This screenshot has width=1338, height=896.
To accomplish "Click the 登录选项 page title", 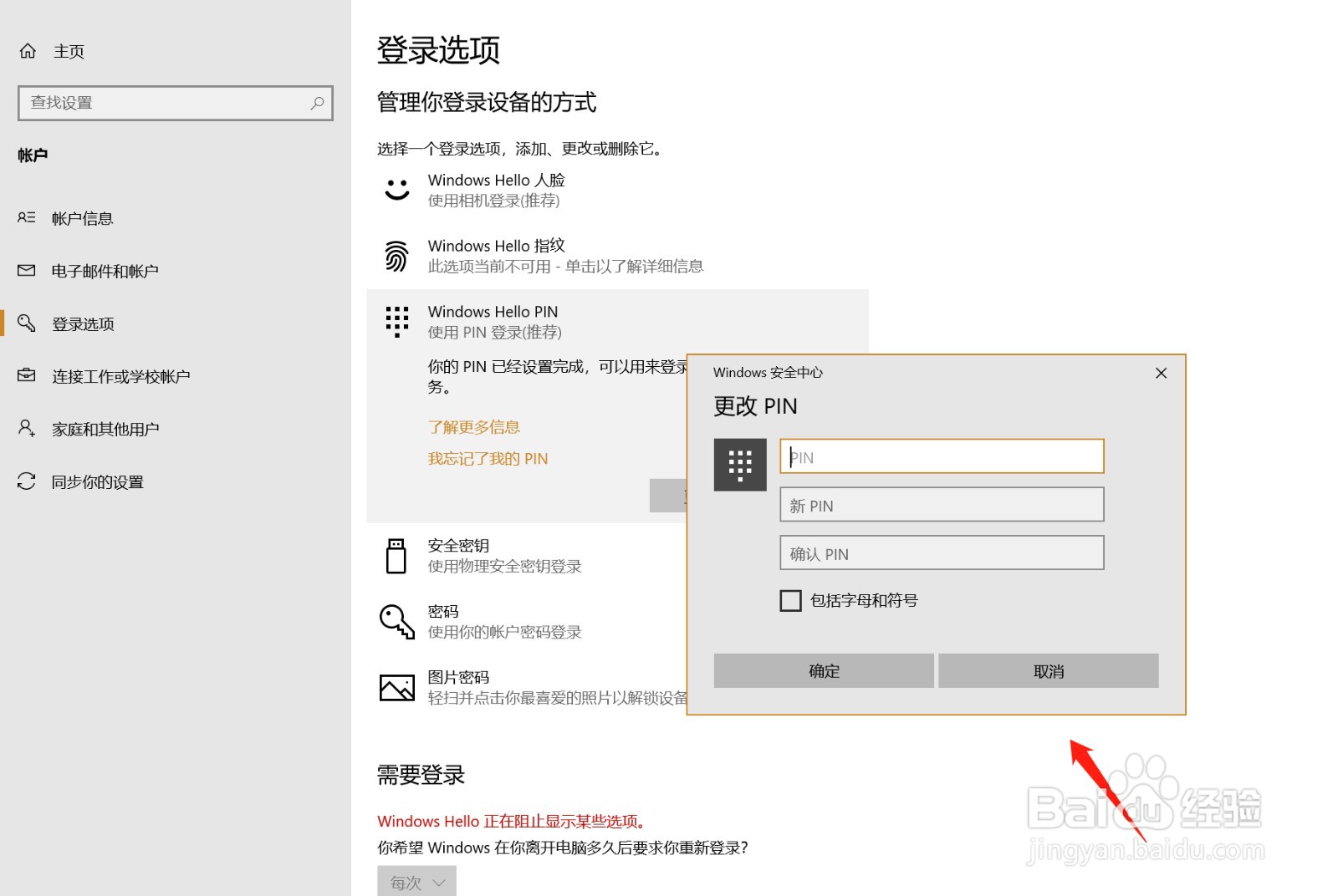I will [438, 50].
